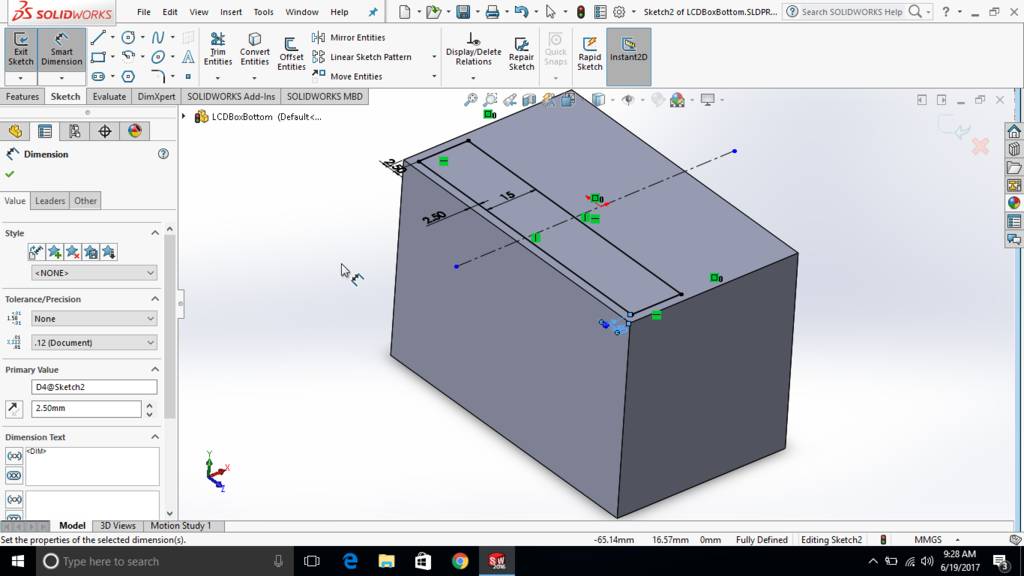Image resolution: width=1024 pixels, height=576 pixels.
Task: Open the DimXpertManager panel tab
Action: pyautogui.click(x=104, y=131)
